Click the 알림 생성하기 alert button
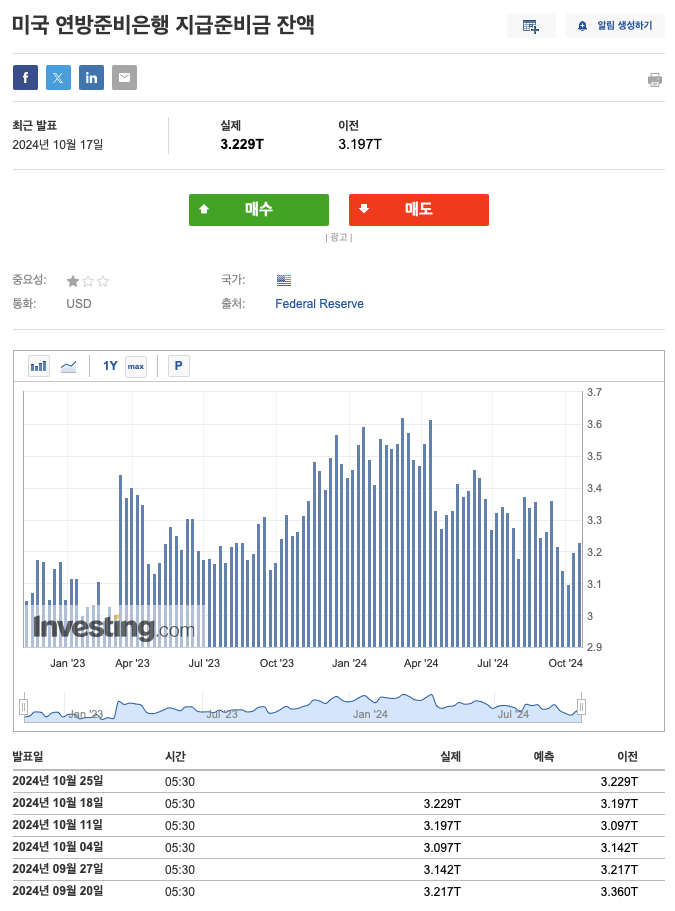The width and height of the screenshot is (675, 911). pyautogui.click(x=615, y=26)
